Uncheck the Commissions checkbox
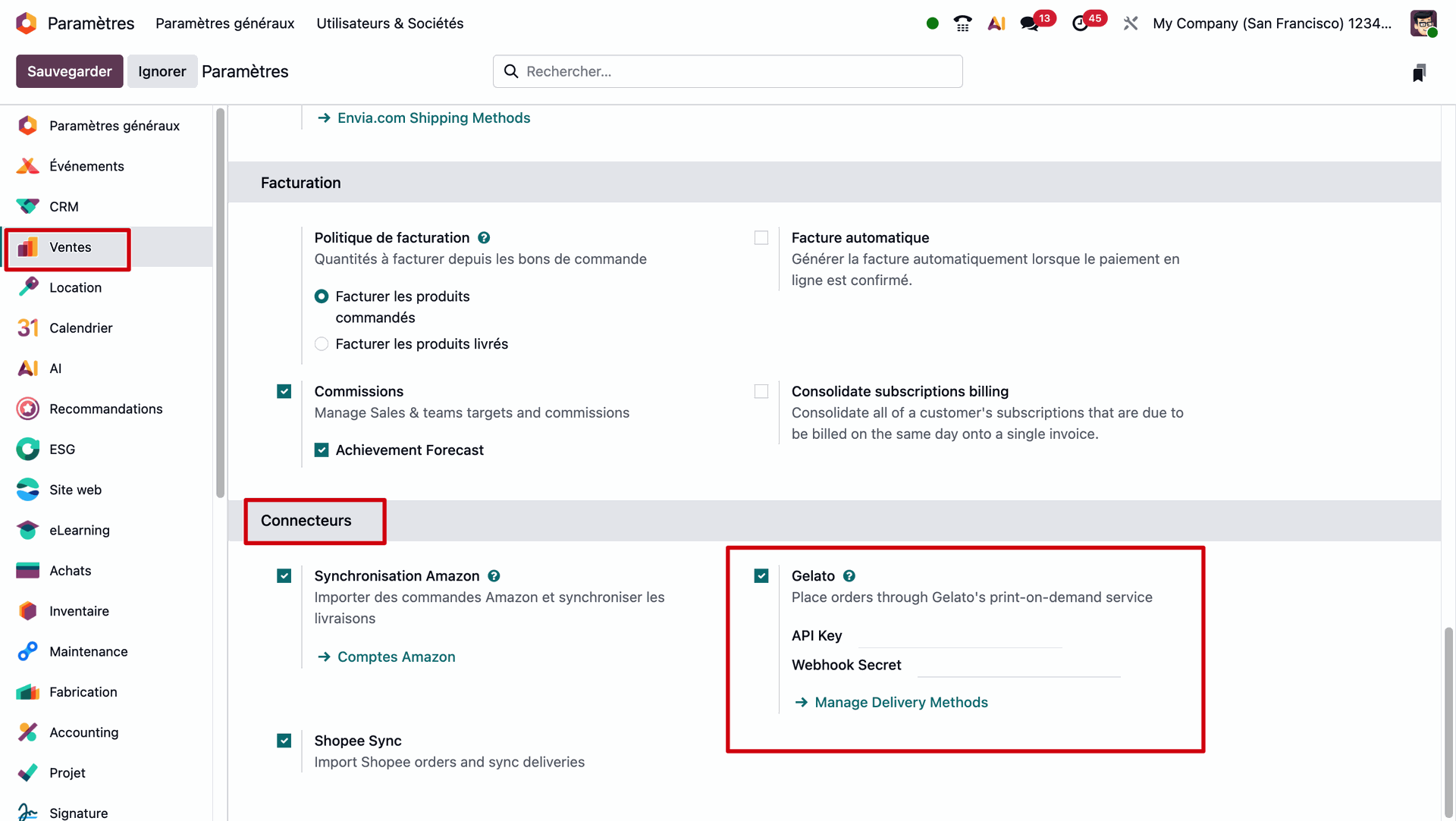Screen dimensions: 1456x821 coord(284,392)
